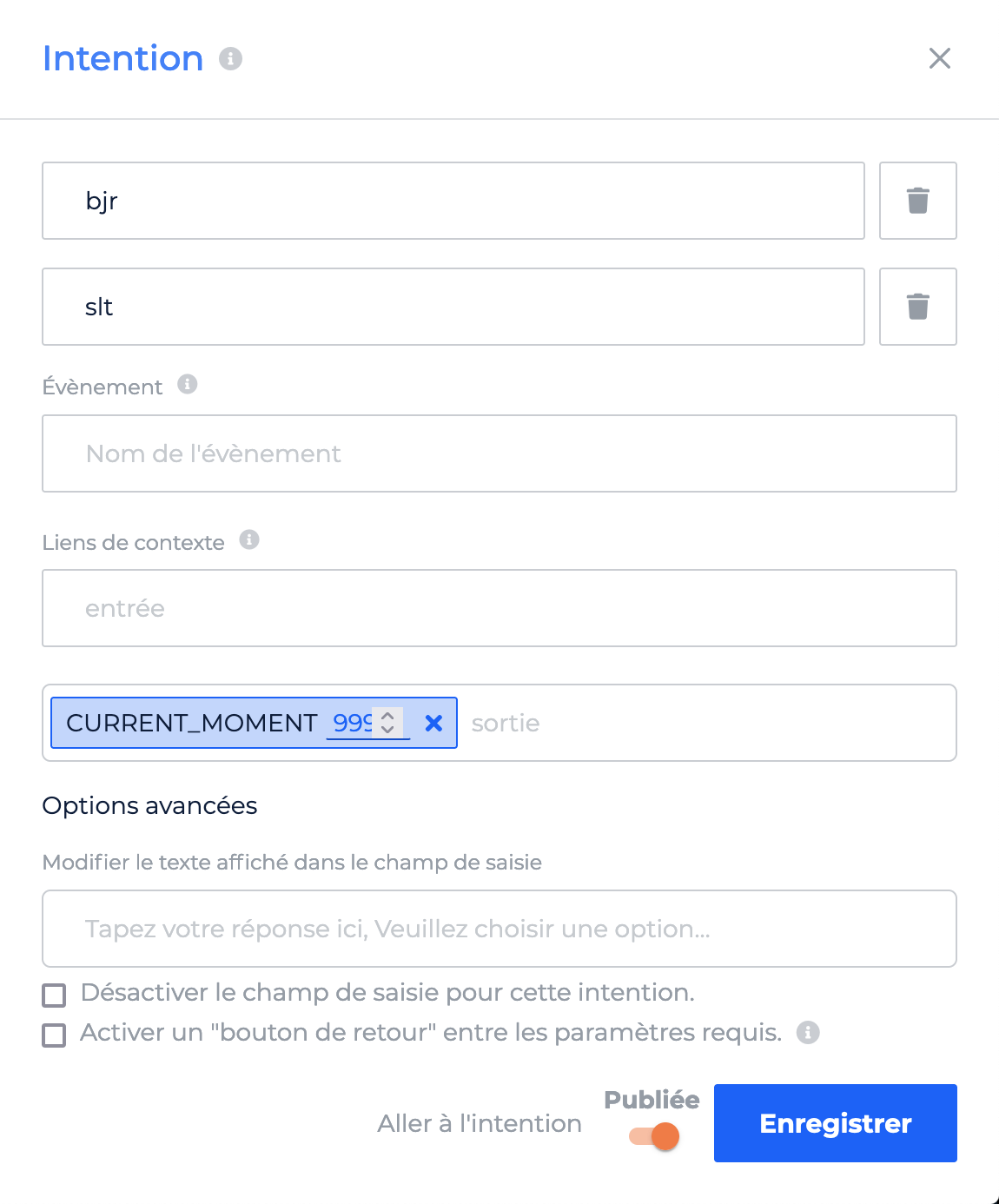Remove the CURRENT_MOMENT context tag

click(x=433, y=723)
